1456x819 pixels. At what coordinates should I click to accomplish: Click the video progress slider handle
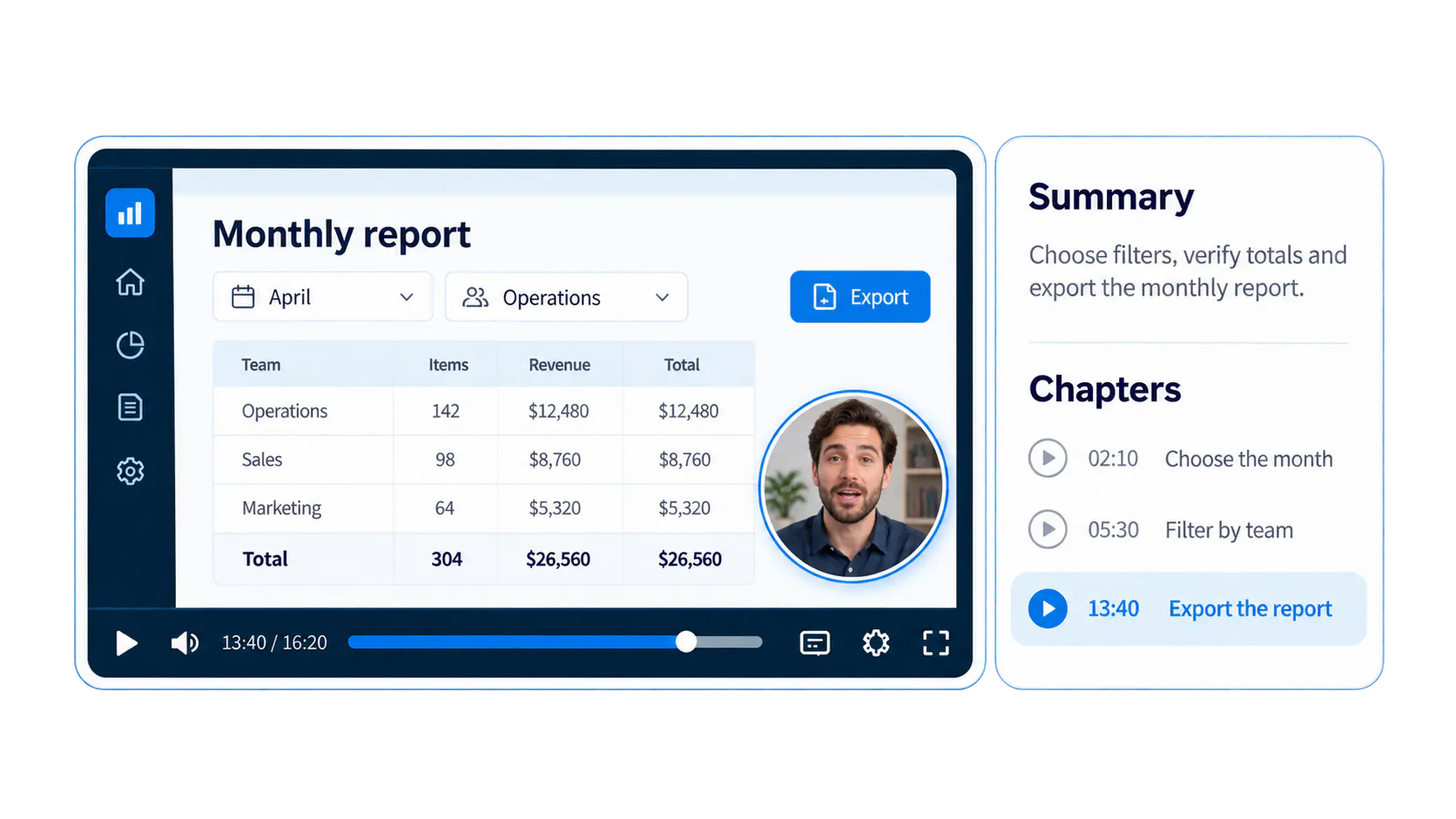(686, 642)
